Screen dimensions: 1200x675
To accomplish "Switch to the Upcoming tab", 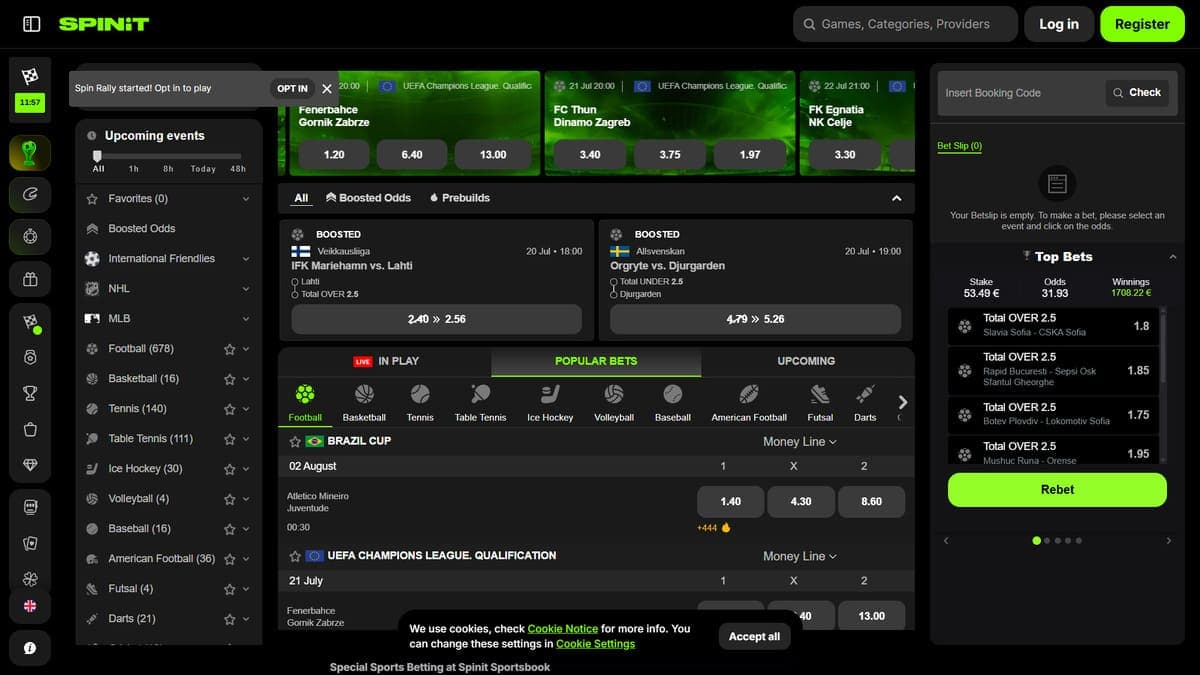I will click(x=806, y=361).
